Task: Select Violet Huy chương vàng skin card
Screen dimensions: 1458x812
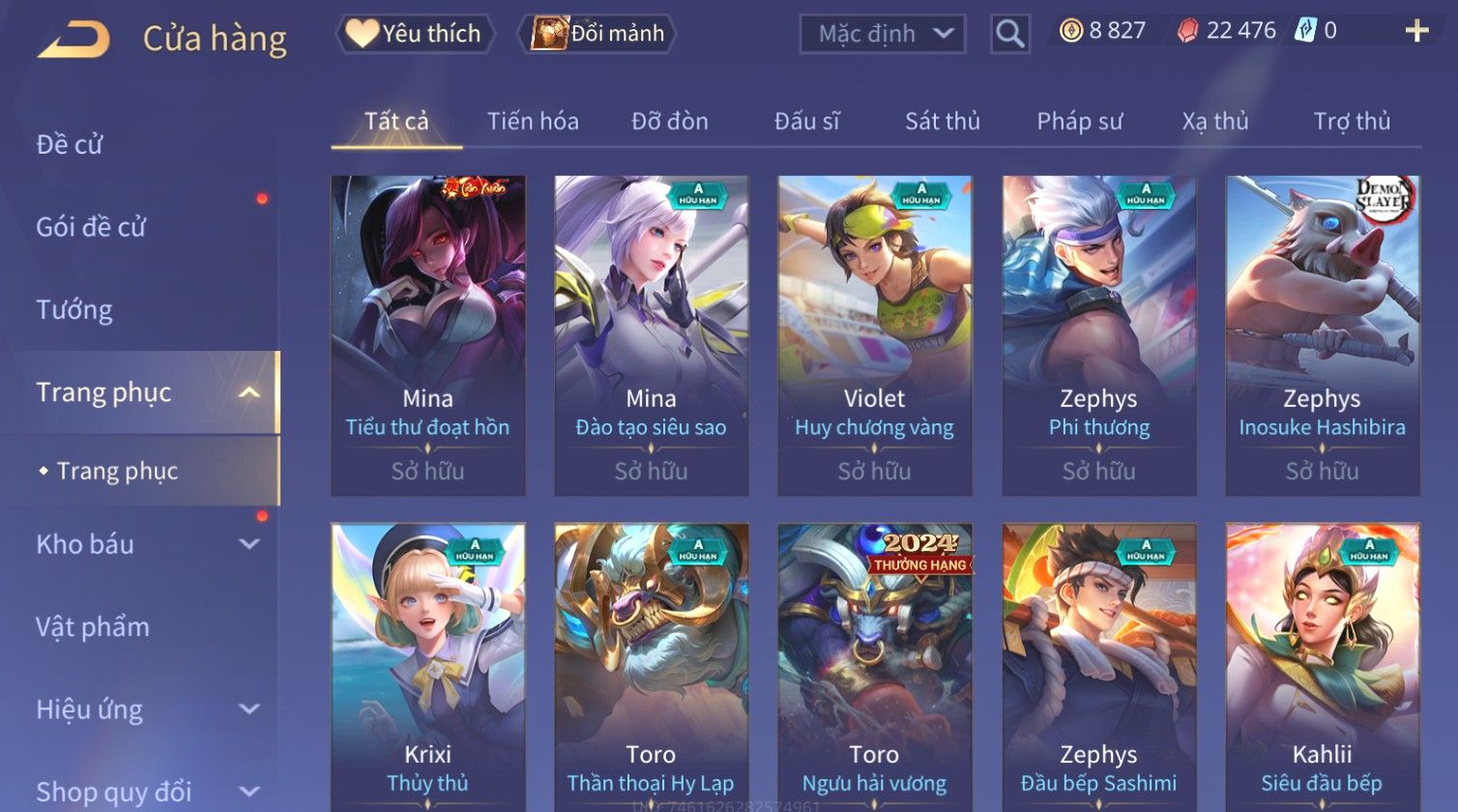Action: tap(874, 335)
